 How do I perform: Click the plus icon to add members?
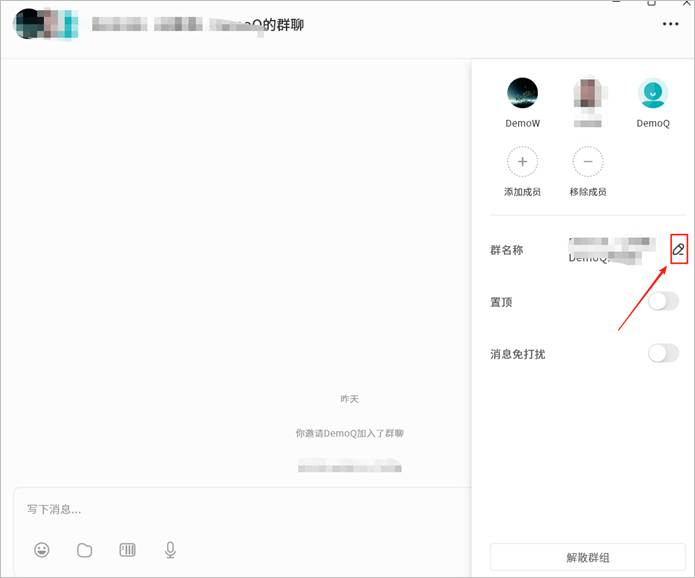tap(522, 161)
